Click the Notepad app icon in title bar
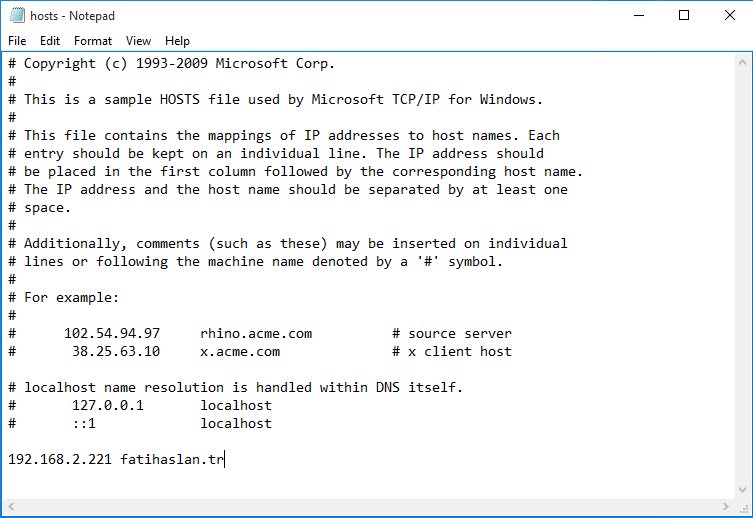The height and width of the screenshot is (518, 753). pyautogui.click(x=17, y=15)
